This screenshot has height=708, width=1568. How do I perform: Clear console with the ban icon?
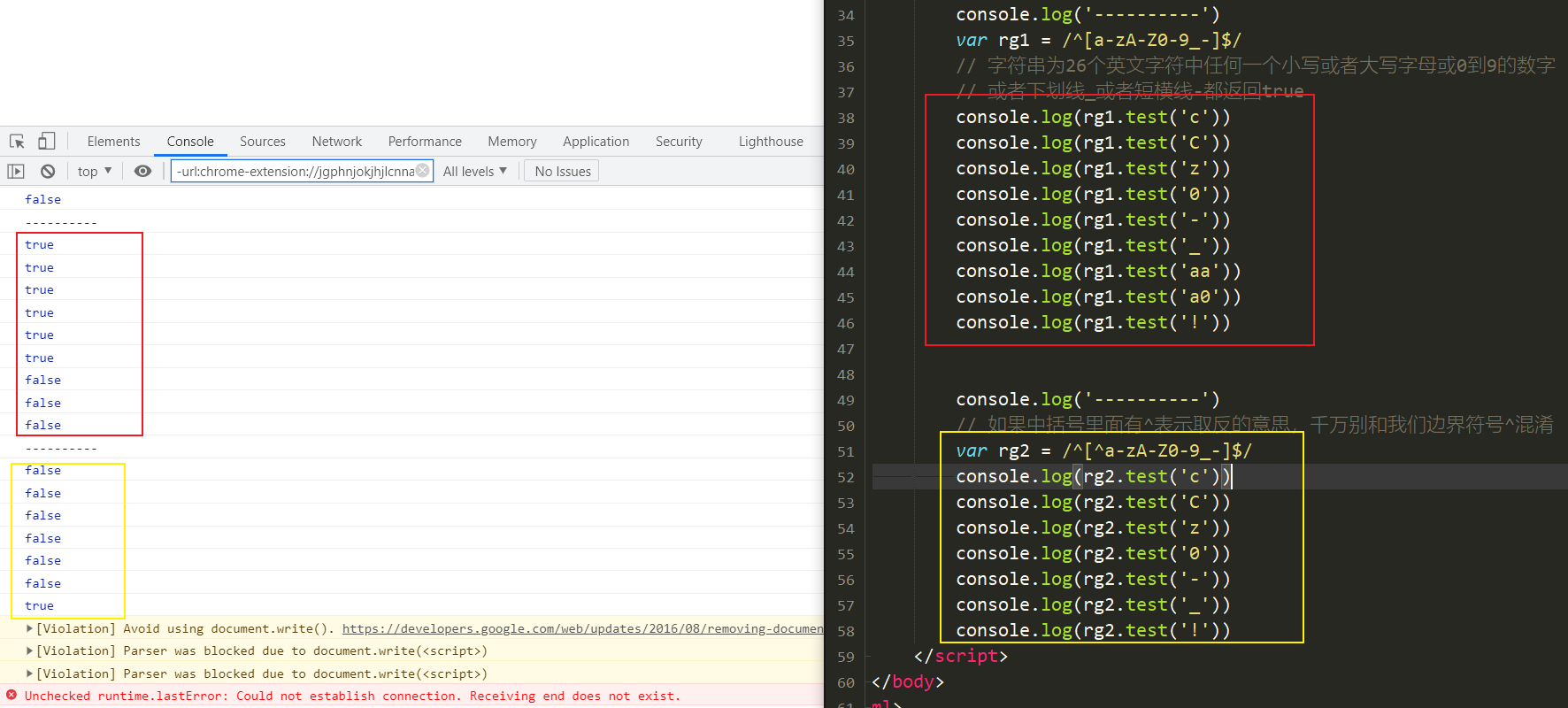48,172
